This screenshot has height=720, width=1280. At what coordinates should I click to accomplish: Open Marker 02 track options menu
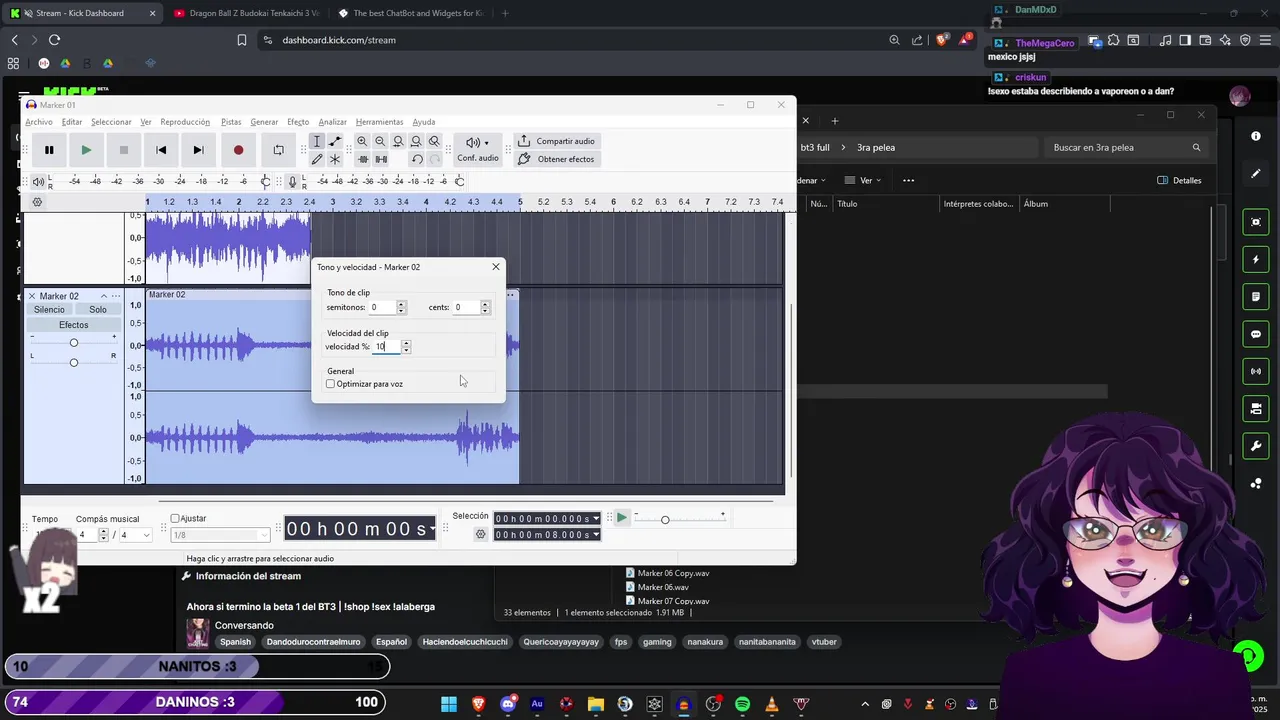(116, 296)
